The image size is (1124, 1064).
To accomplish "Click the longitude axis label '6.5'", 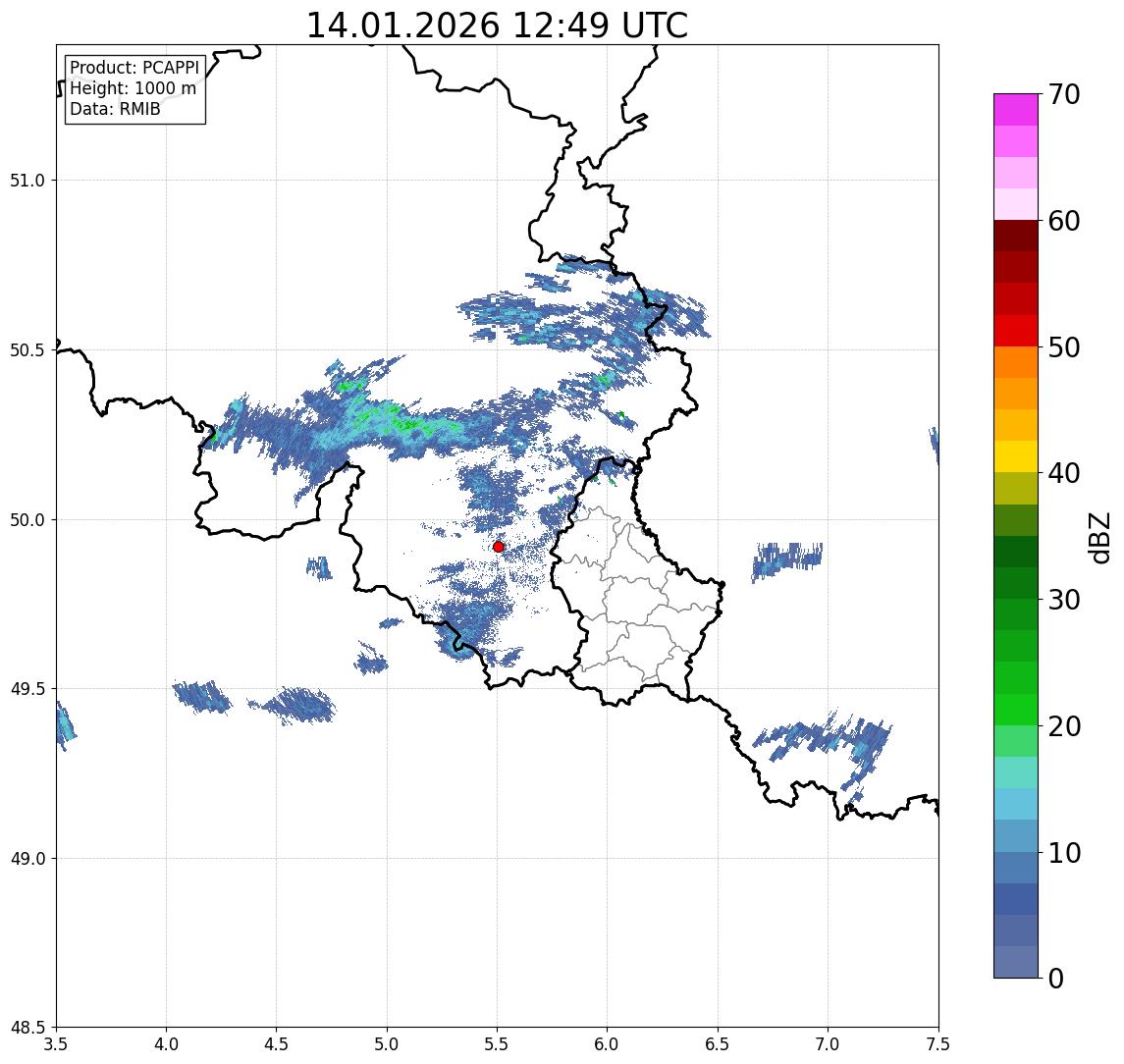I will point(718,1044).
